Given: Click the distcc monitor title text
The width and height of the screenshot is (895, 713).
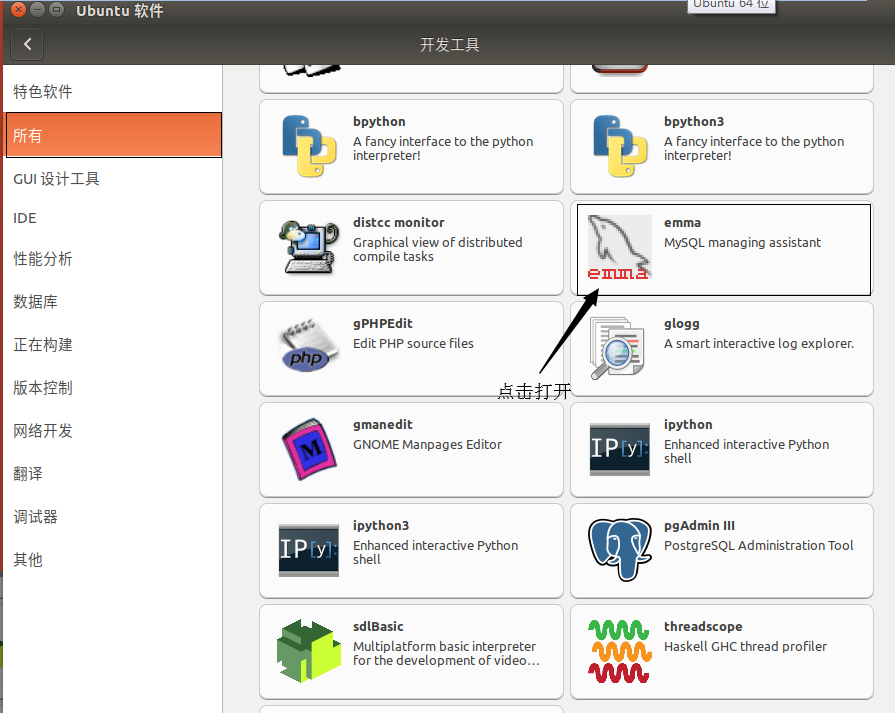Looking at the screenshot, I should 398,223.
